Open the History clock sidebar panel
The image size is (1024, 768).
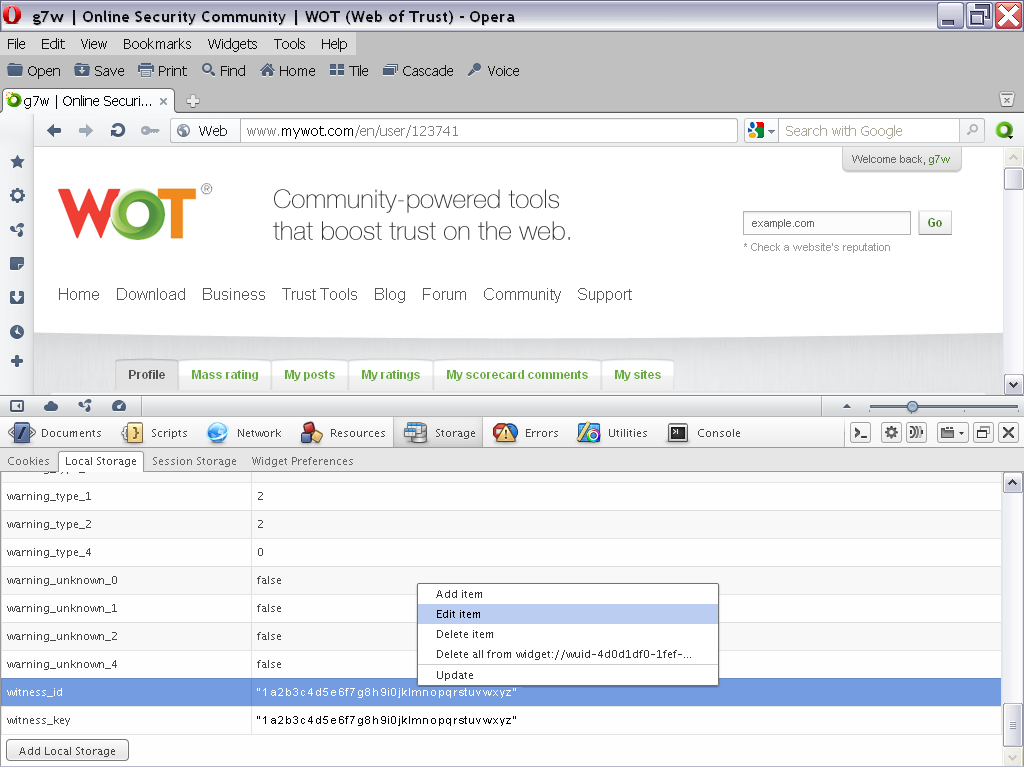pyautogui.click(x=17, y=332)
